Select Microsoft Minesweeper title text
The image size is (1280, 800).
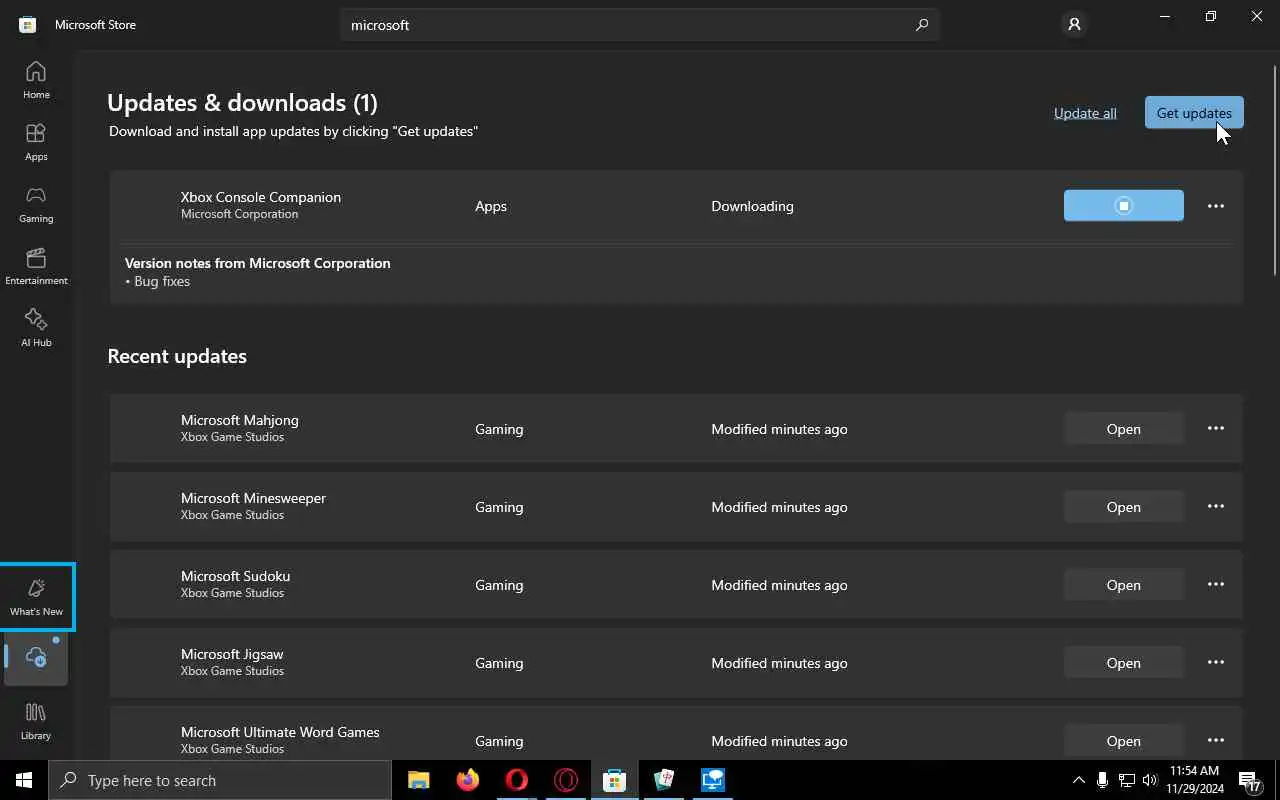253,498
